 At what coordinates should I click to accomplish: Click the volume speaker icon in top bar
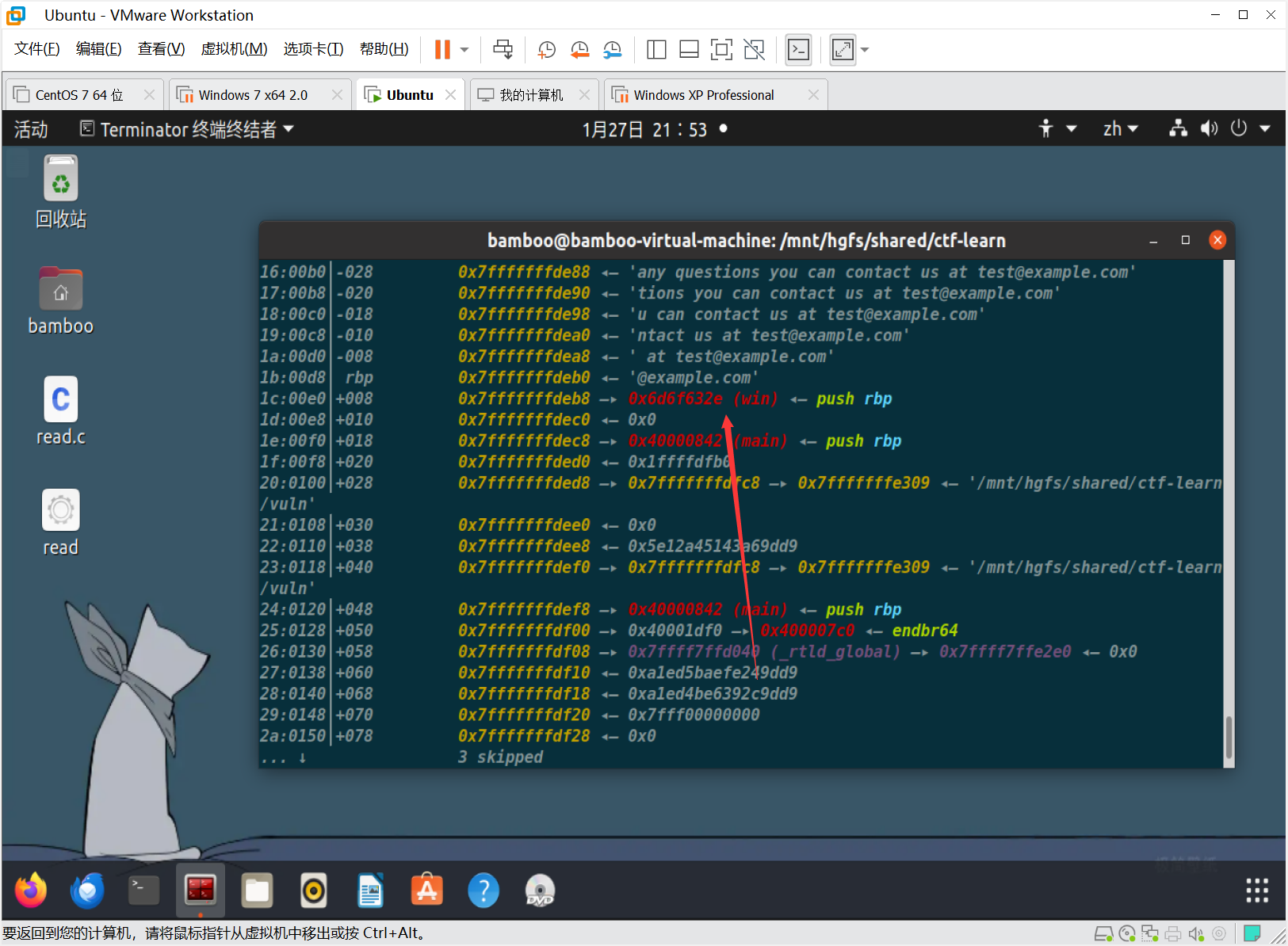[1209, 128]
